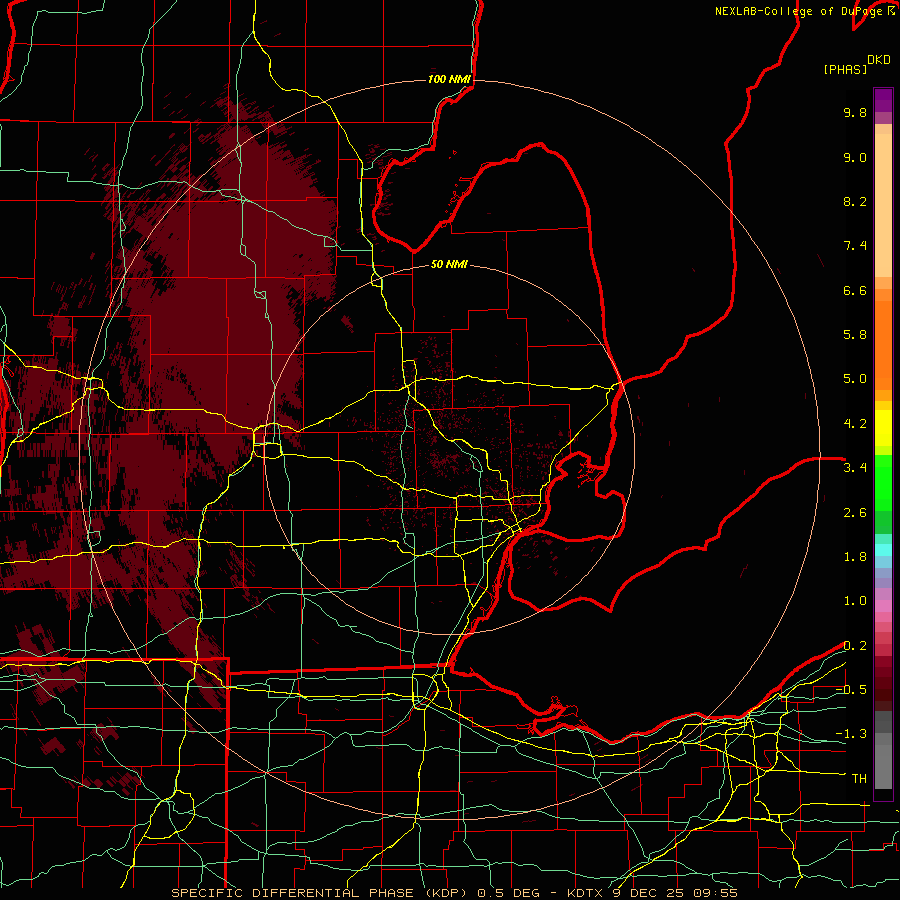Click the cyan segment of the color bar
This screenshot has width=900, height=900.
(883, 550)
